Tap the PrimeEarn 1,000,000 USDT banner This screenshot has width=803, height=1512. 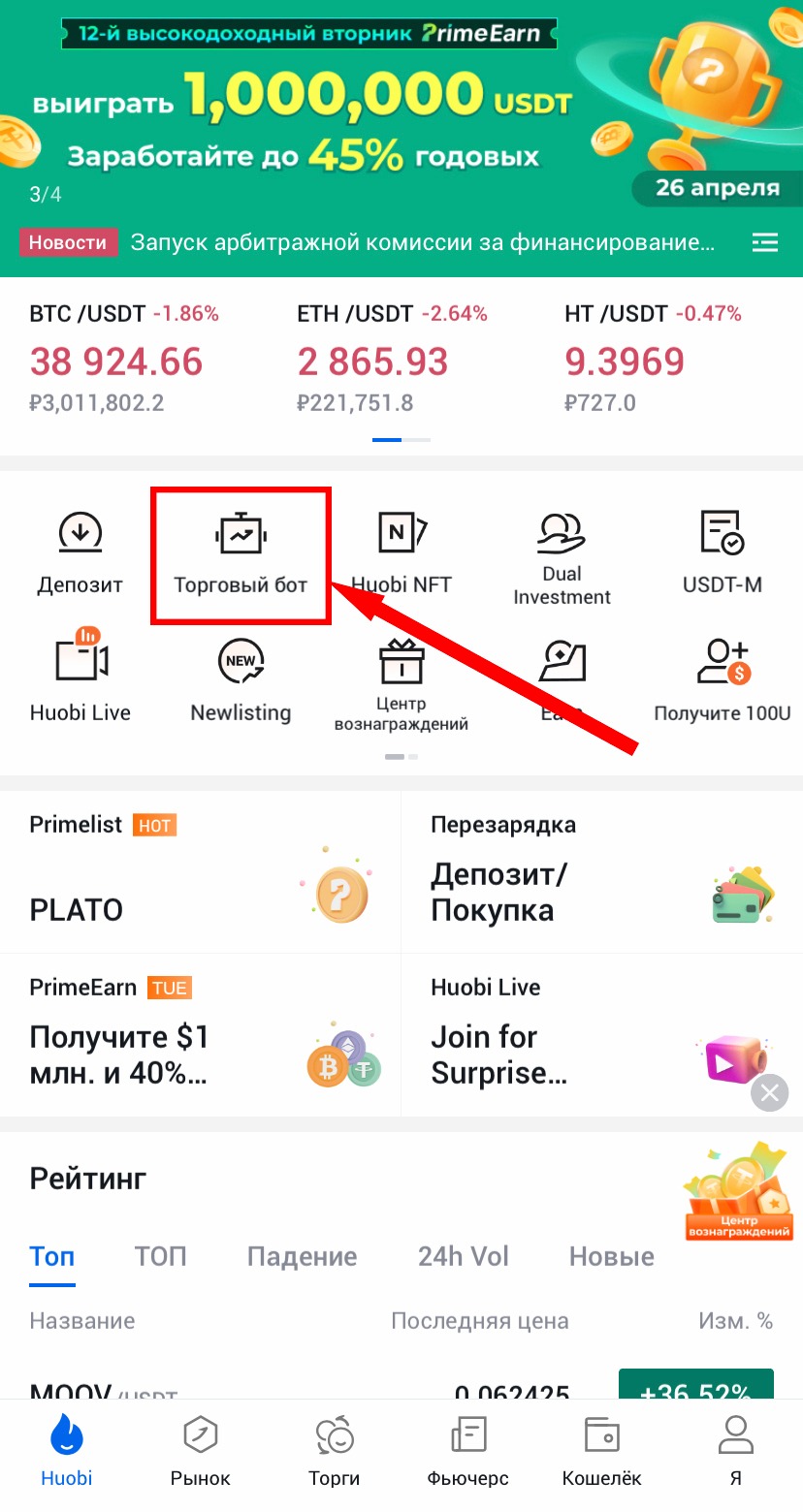click(401, 107)
